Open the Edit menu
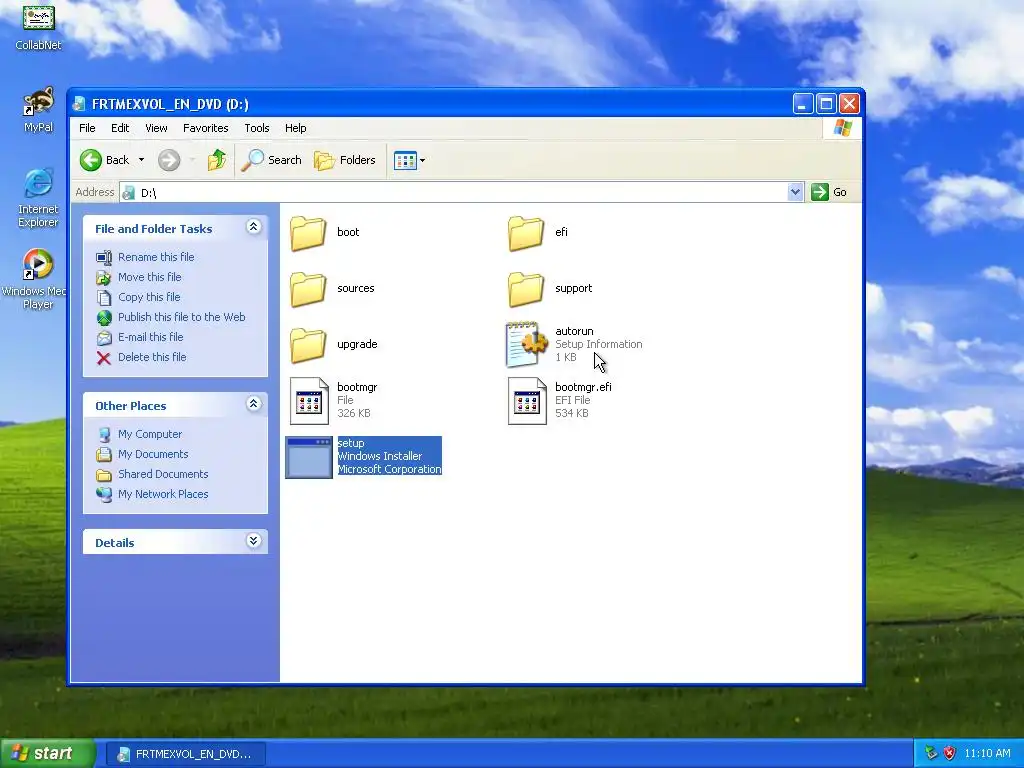This screenshot has width=1024, height=768. pos(120,128)
